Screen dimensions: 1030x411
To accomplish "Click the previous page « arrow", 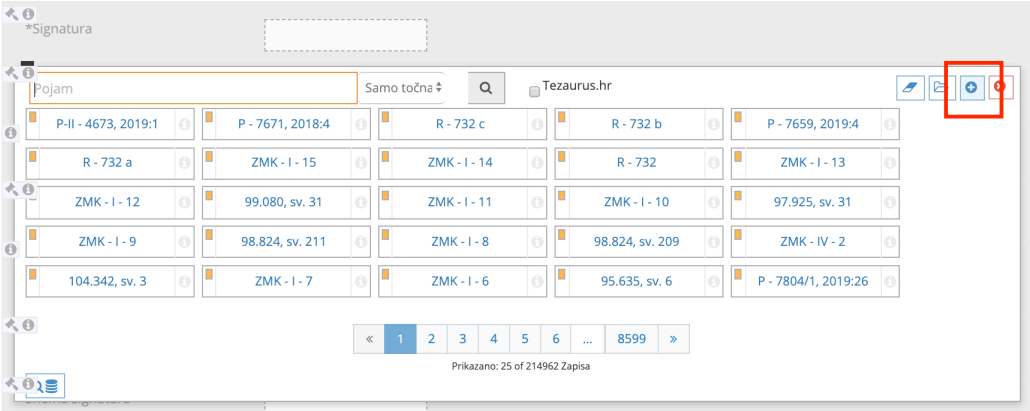I will 369,339.
